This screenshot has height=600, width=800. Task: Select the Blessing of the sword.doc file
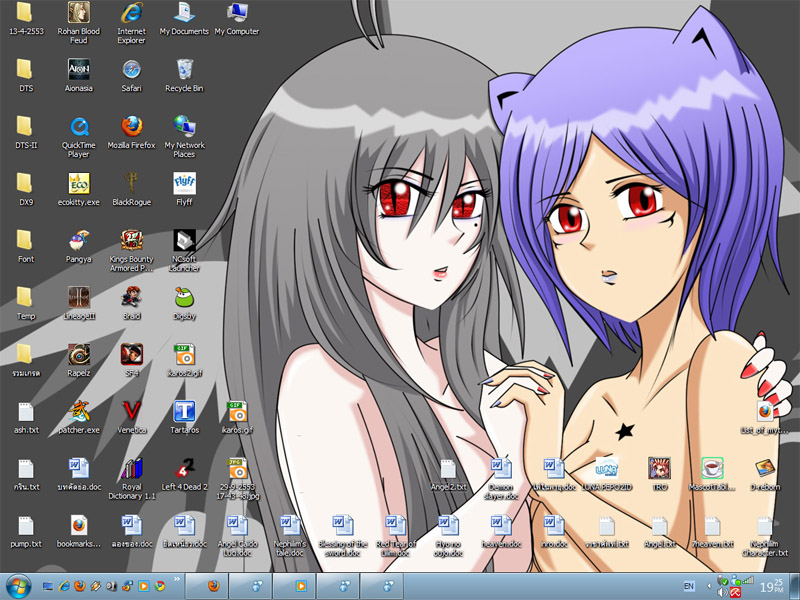[342, 536]
